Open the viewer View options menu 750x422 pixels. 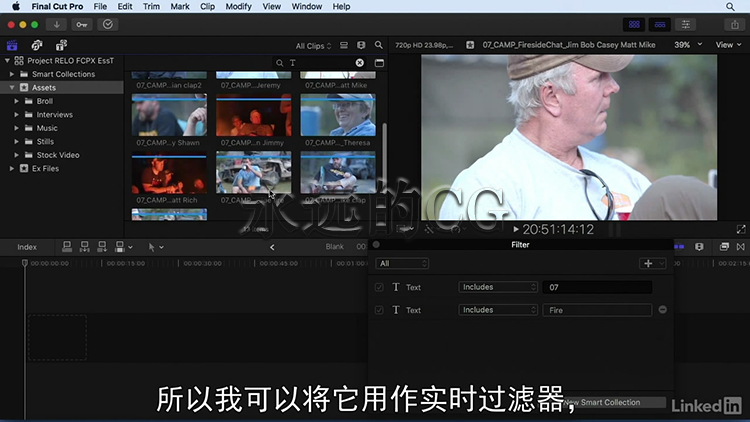click(x=728, y=44)
